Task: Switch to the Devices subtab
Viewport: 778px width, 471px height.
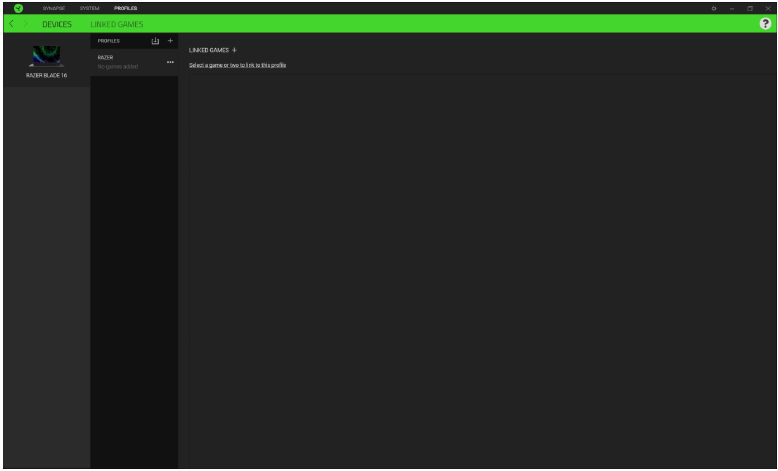Action: coord(57,24)
